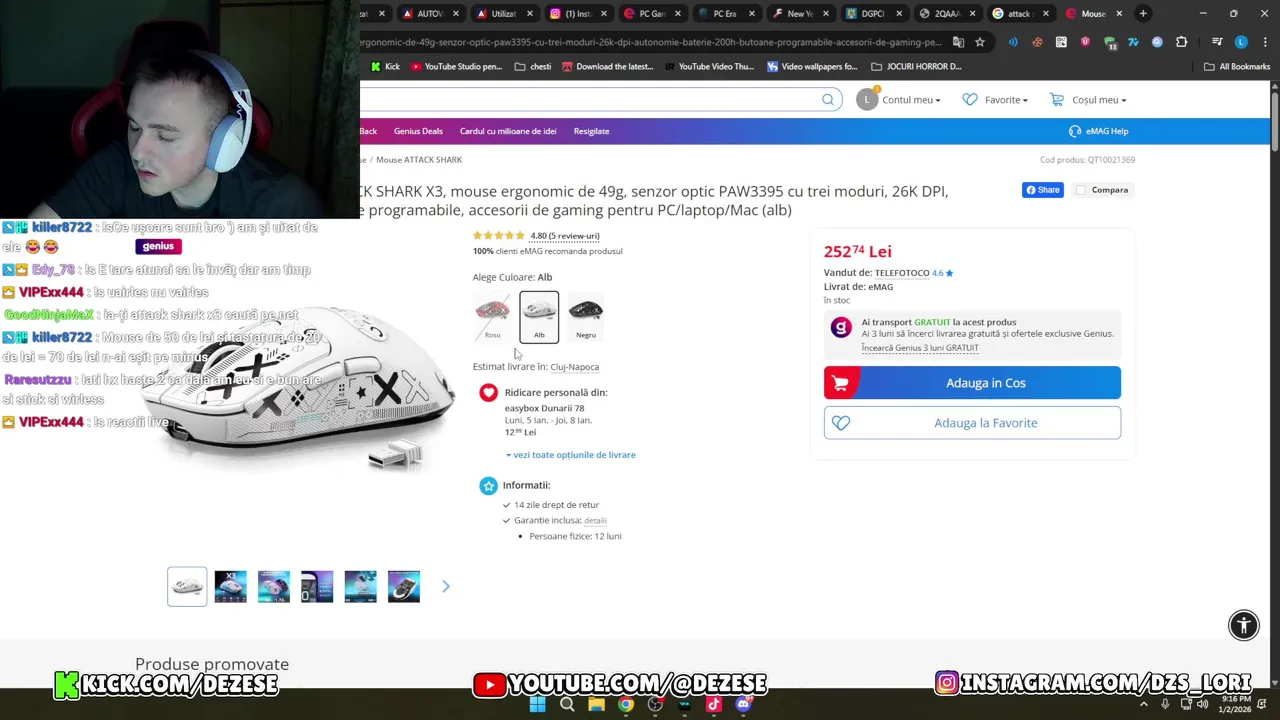Screen dimensions: 1280x720
Task: Open the accessibility widget icon
Action: point(1244,625)
